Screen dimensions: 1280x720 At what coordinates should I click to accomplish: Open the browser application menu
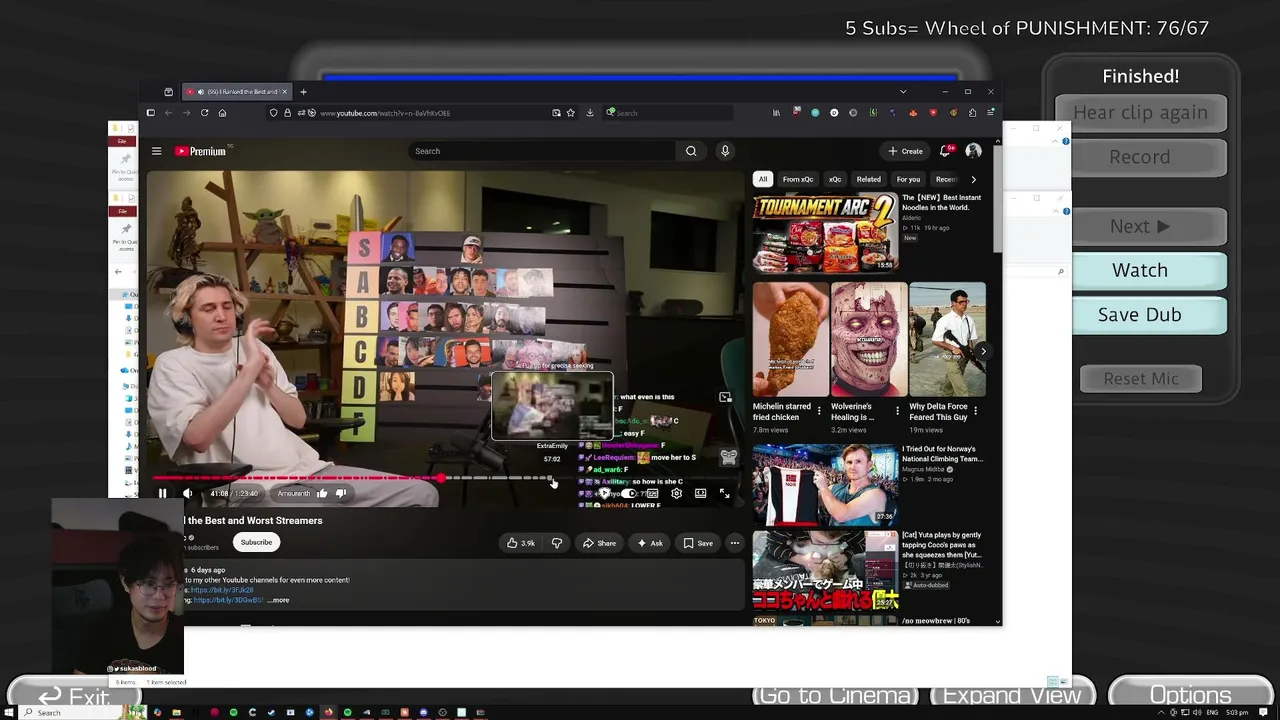(990, 113)
